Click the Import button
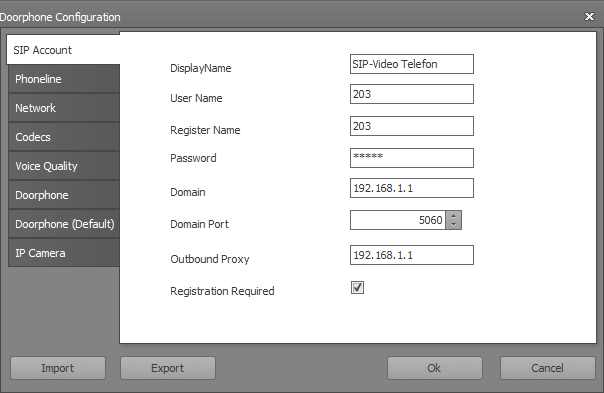Screen dimensions: 604x393 point(58,368)
